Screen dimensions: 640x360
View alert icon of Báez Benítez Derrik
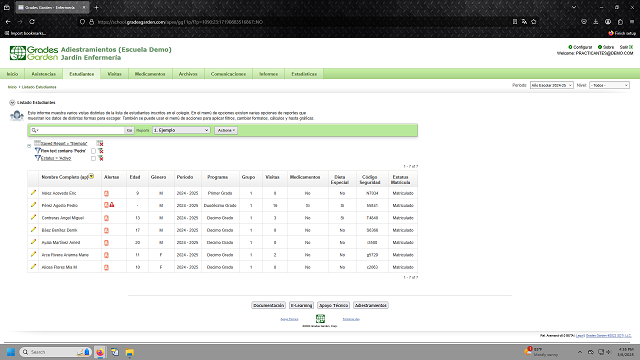click(106, 230)
